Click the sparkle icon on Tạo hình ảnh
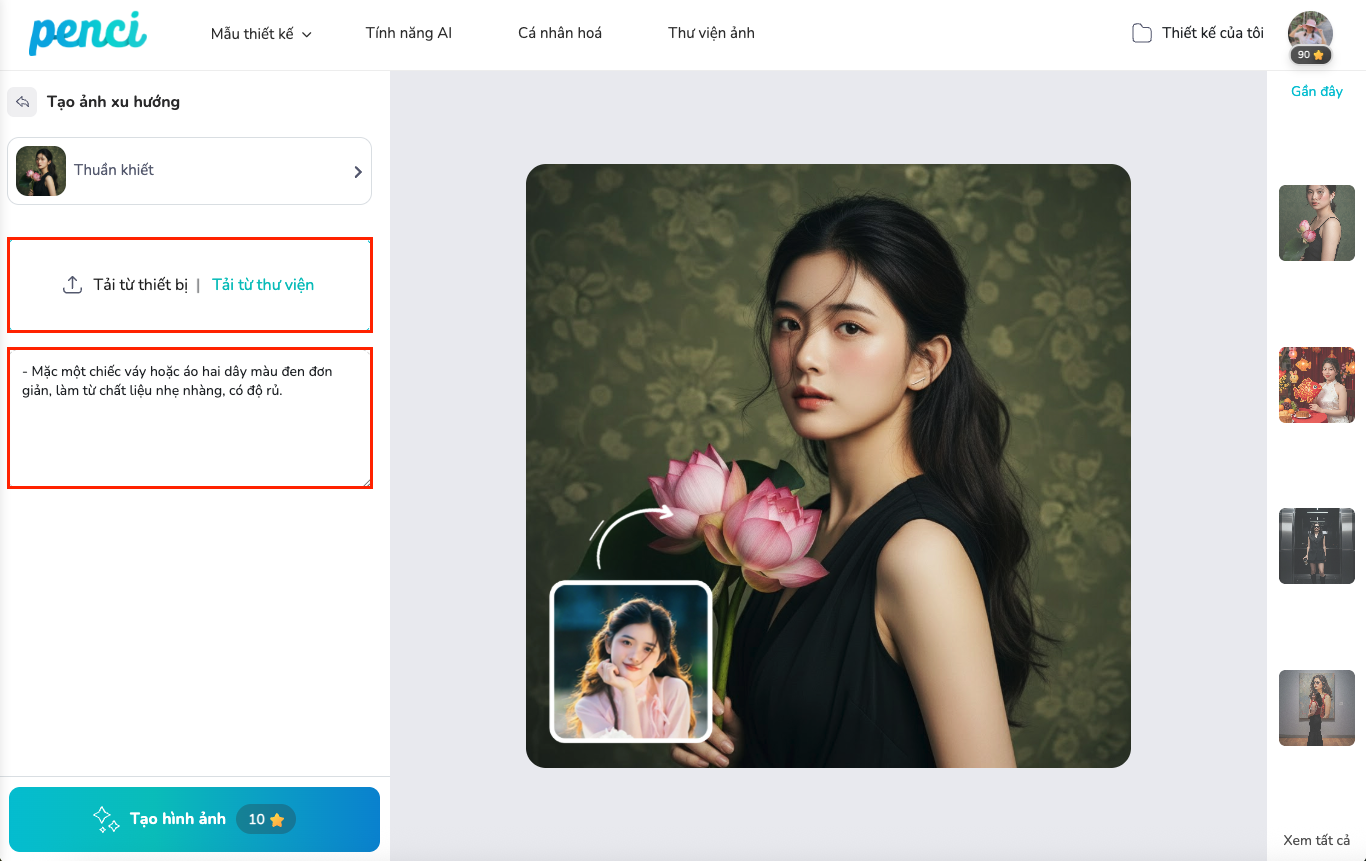 (x=106, y=819)
